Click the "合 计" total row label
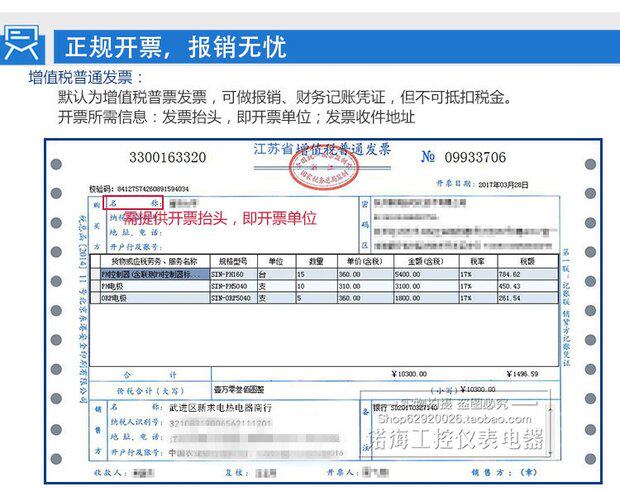 pos(150,374)
